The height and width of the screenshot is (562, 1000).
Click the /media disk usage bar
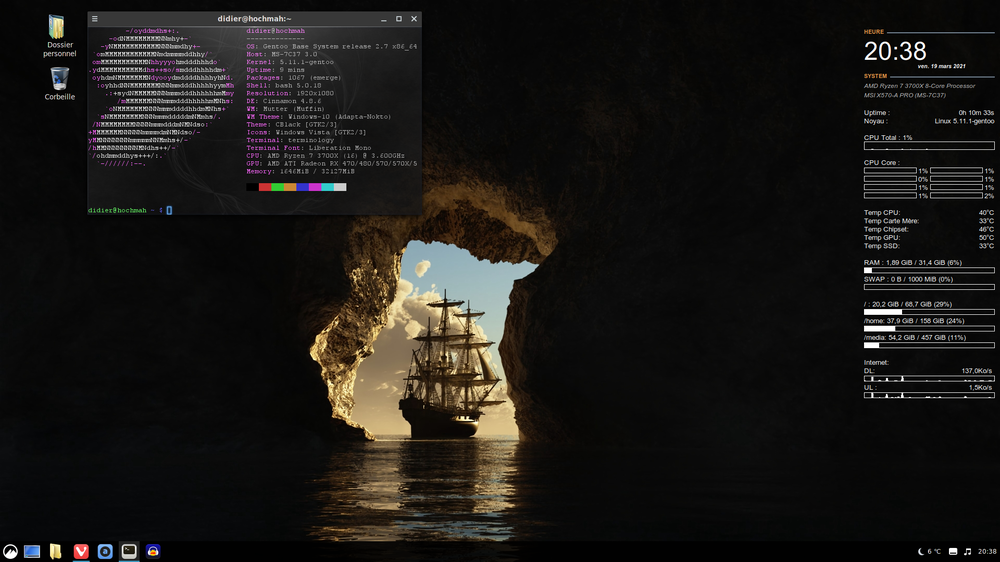pos(929,345)
